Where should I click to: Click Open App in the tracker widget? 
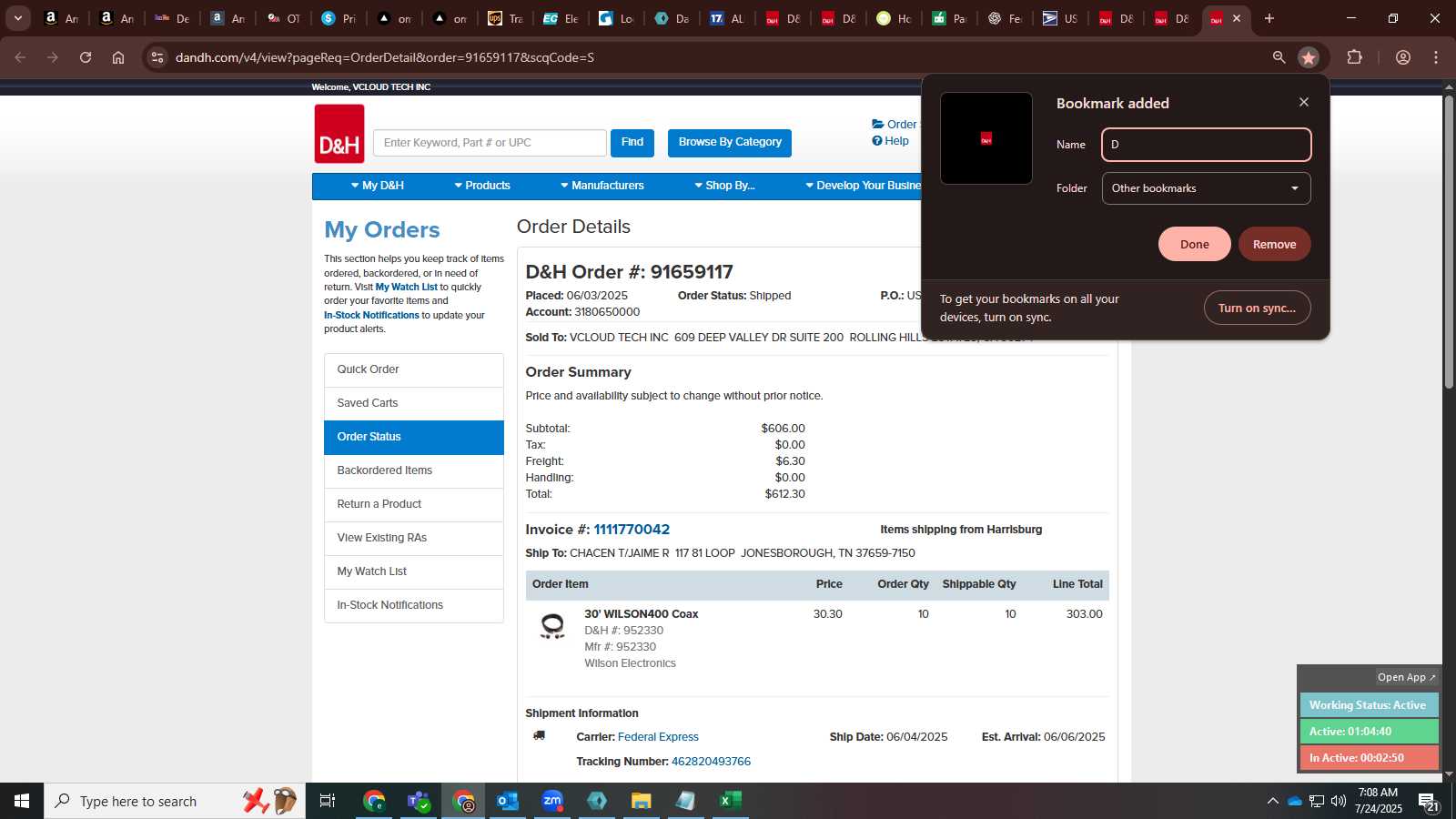(1406, 677)
